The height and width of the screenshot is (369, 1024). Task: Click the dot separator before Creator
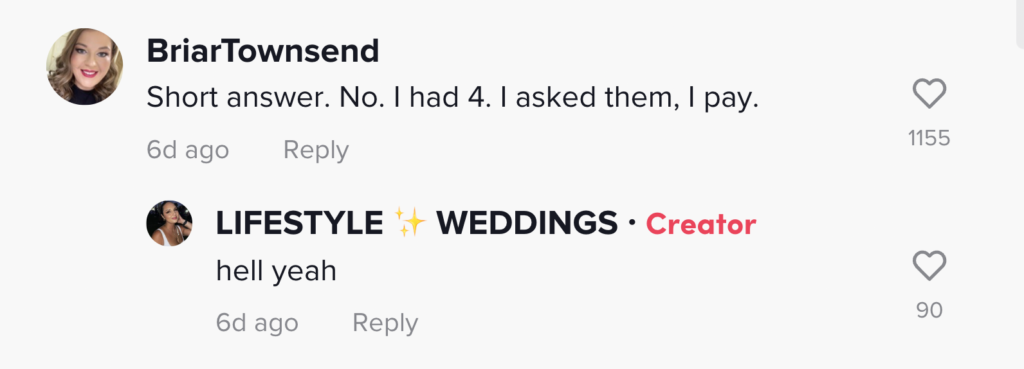coord(631,225)
